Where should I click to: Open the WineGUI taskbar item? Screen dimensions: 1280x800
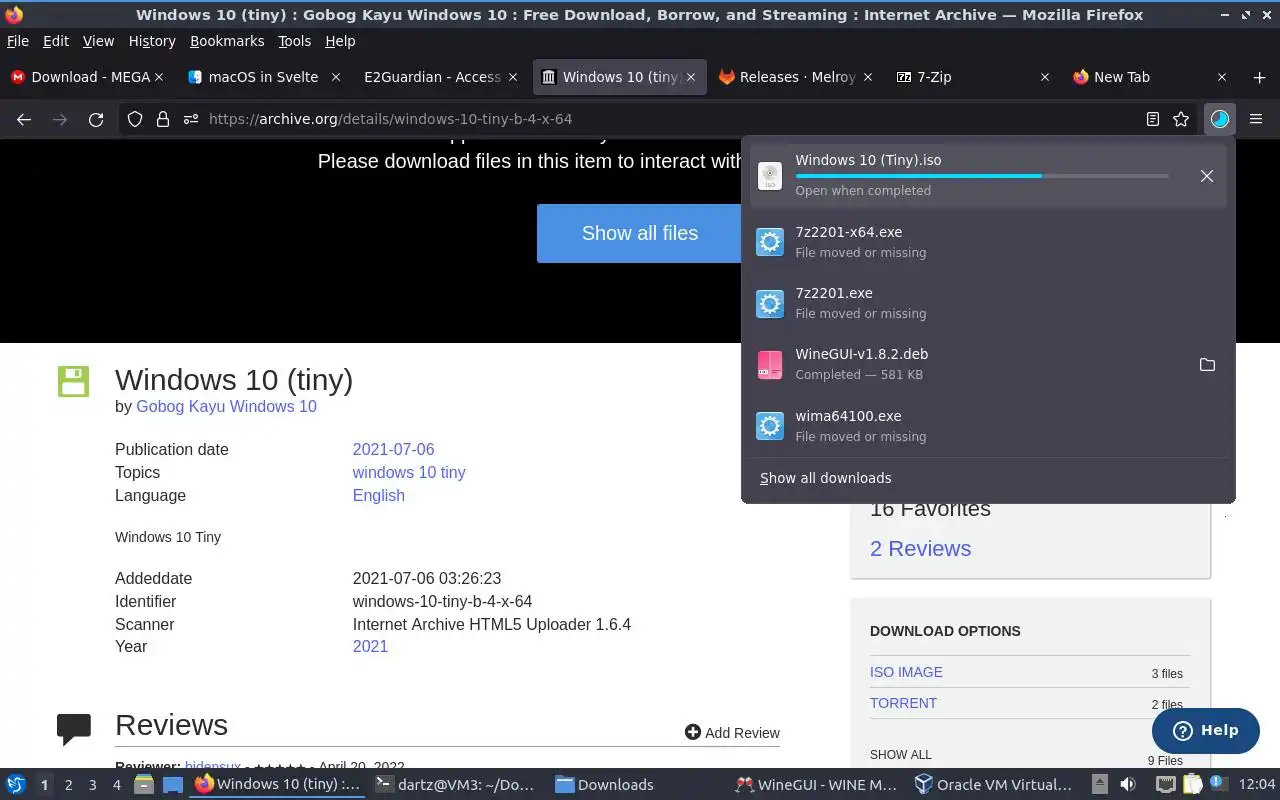pyautogui.click(x=816, y=785)
